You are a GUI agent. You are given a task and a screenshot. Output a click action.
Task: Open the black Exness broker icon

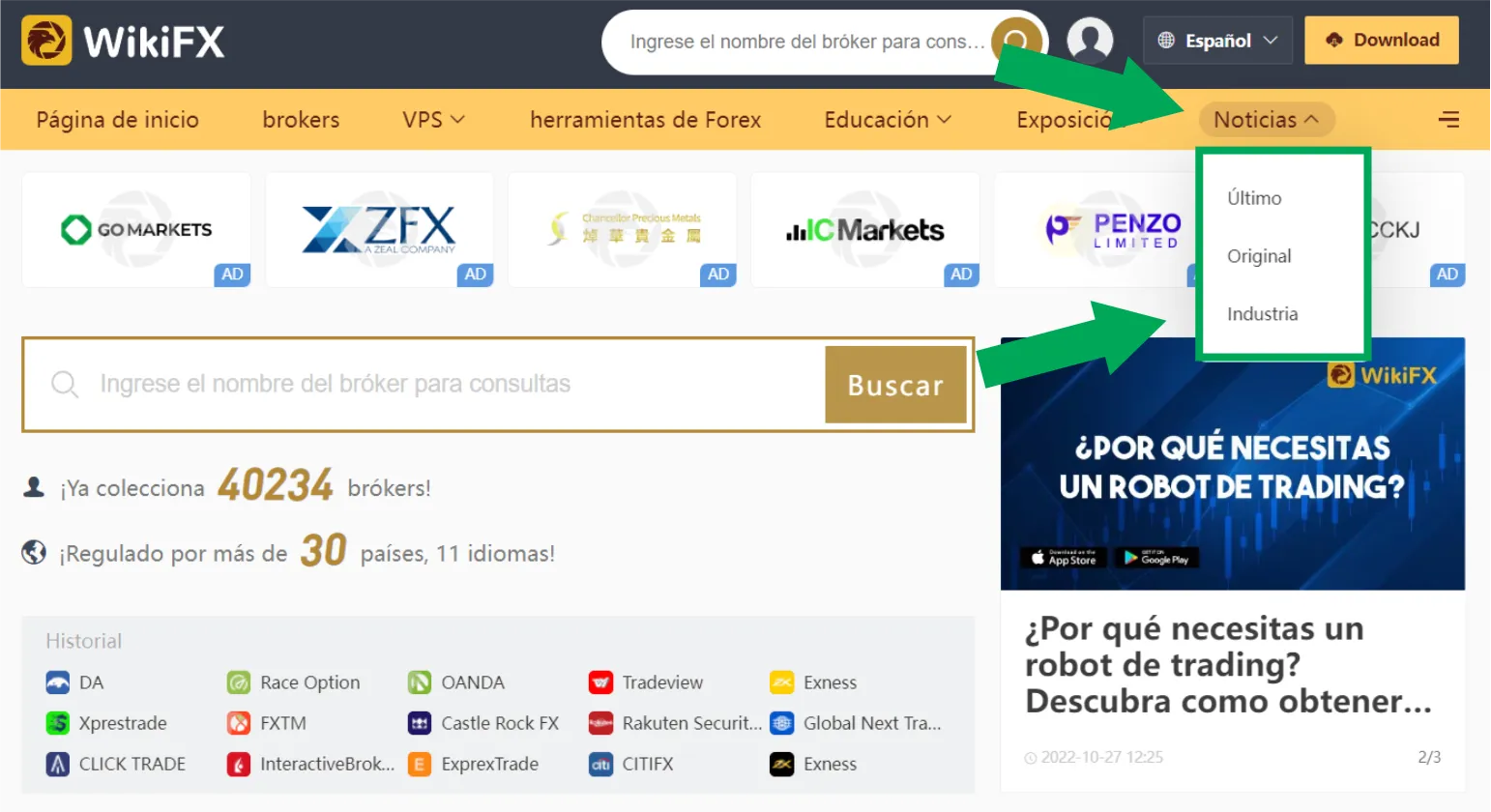click(781, 764)
